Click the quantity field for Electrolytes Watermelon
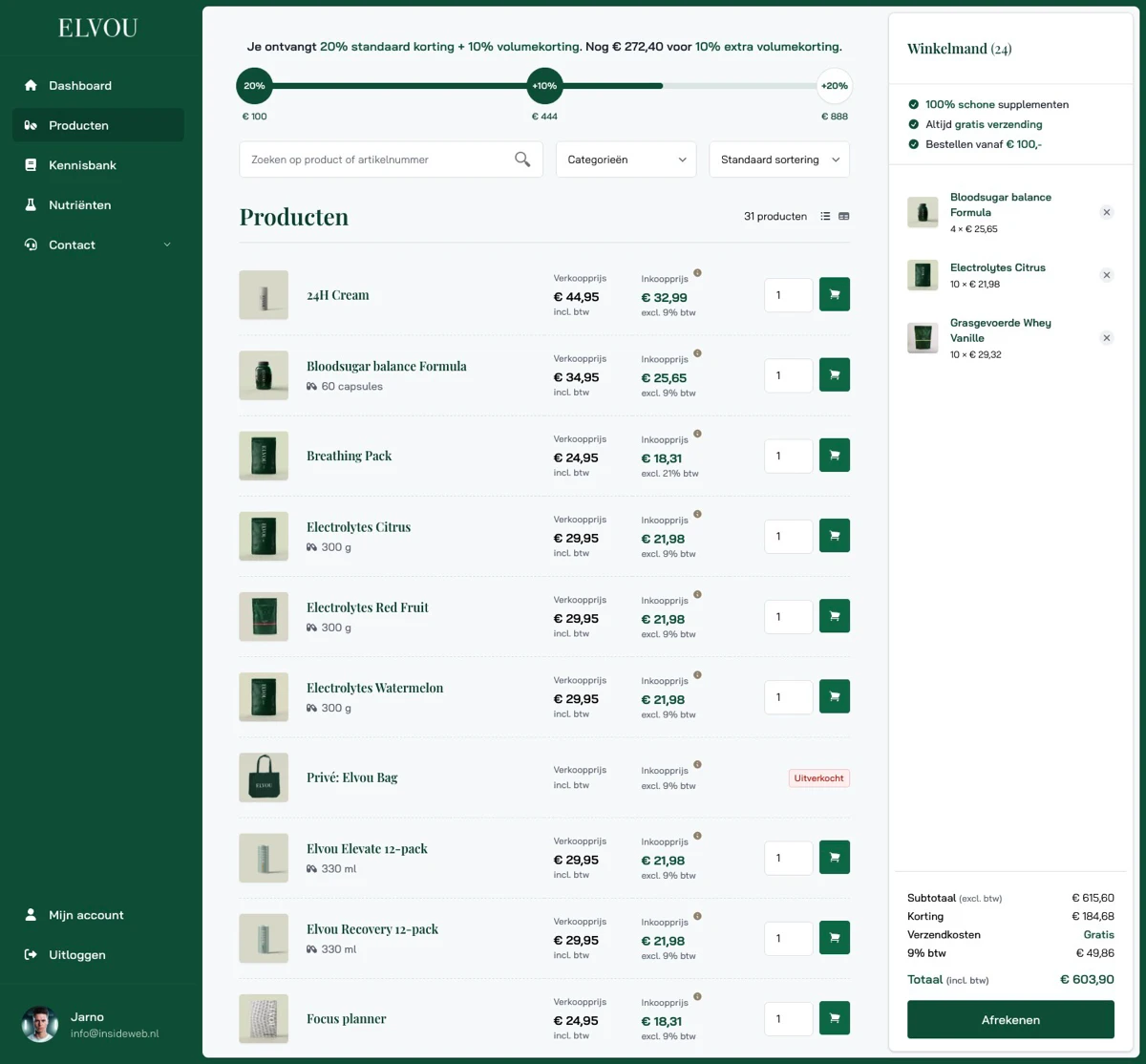1146x1064 pixels. pos(788,697)
